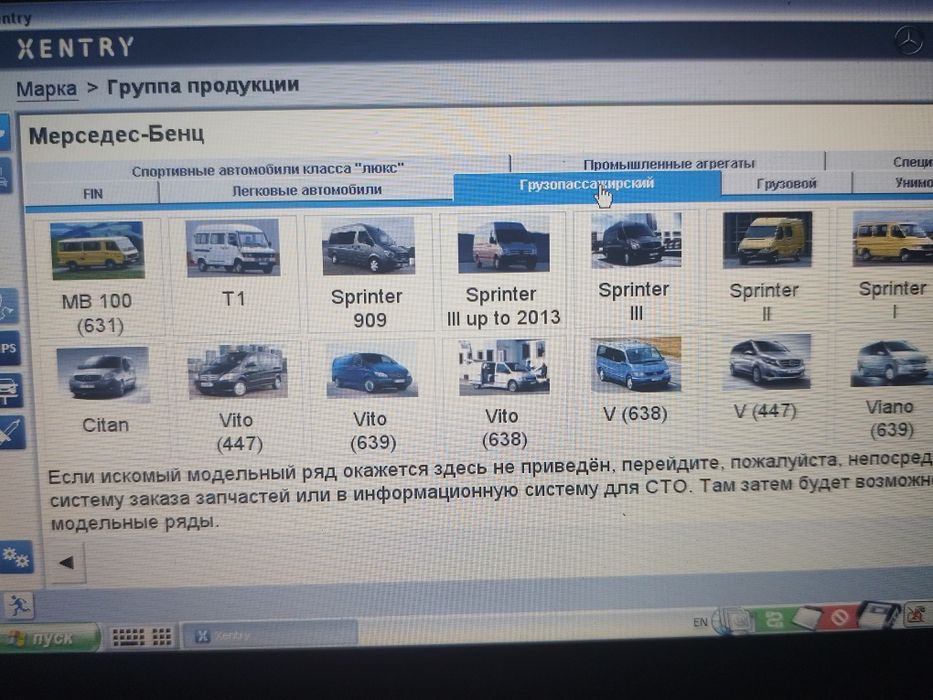This screenshot has height=700, width=933.
Task: Click the Марка breadcrumb link
Action: pyautogui.click(x=46, y=89)
